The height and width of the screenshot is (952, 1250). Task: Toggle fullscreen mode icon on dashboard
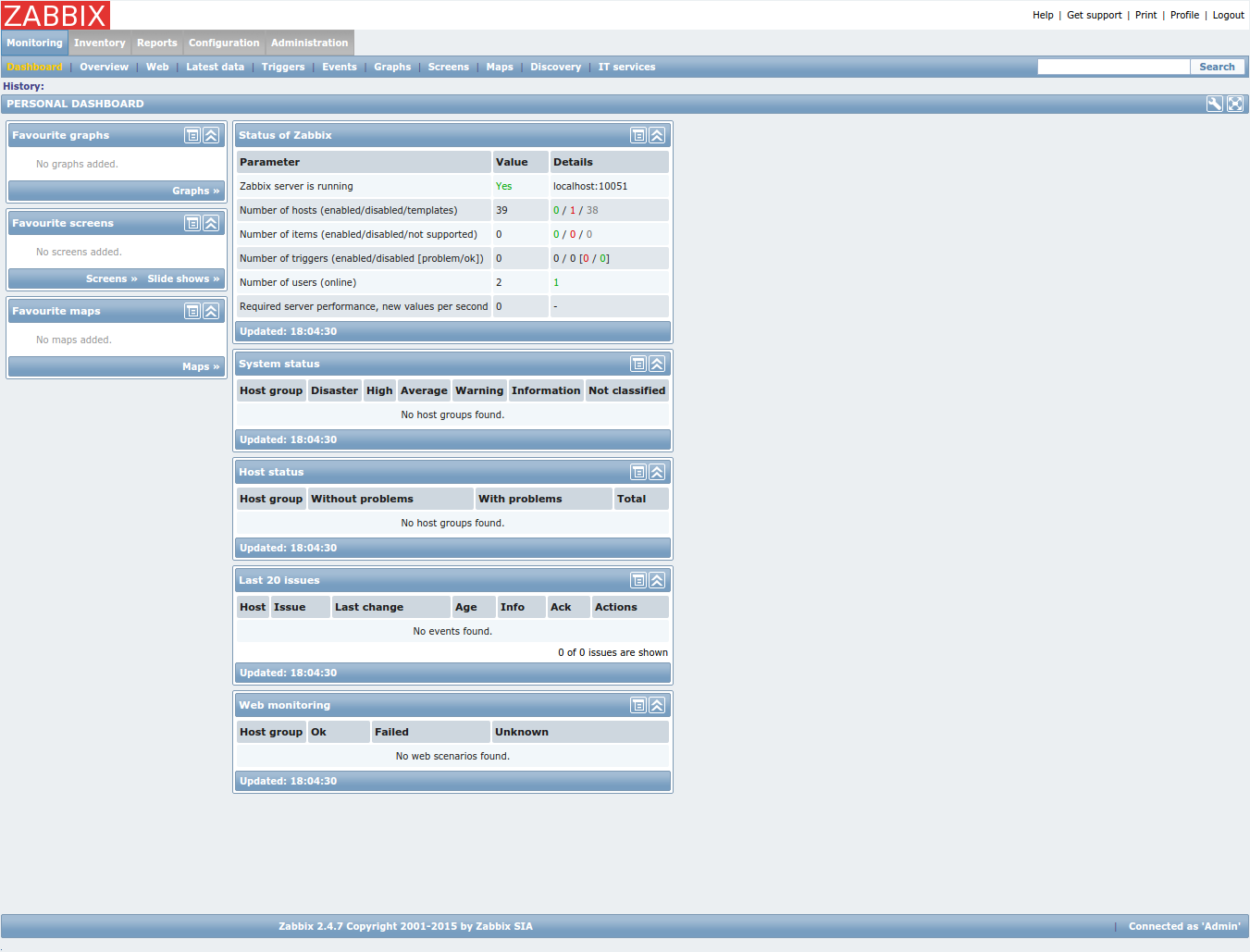point(1235,104)
